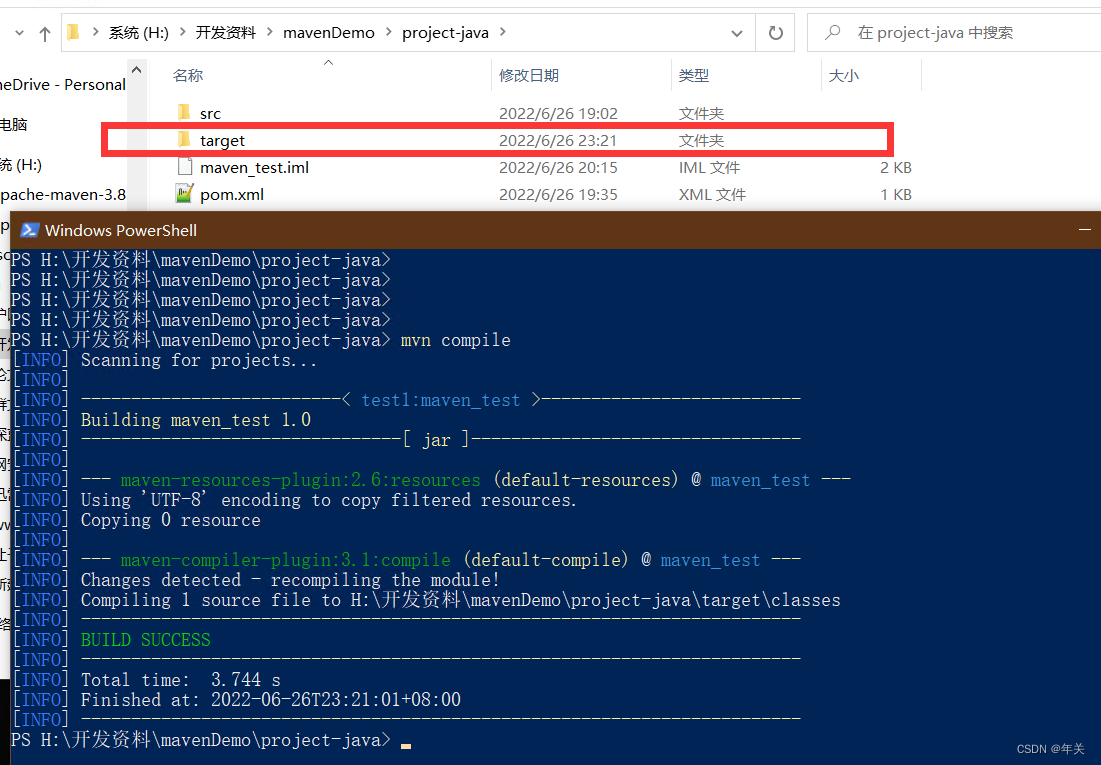The image size is (1101, 765).
Task: Sort by 名称 column header
Action: [x=187, y=75]
